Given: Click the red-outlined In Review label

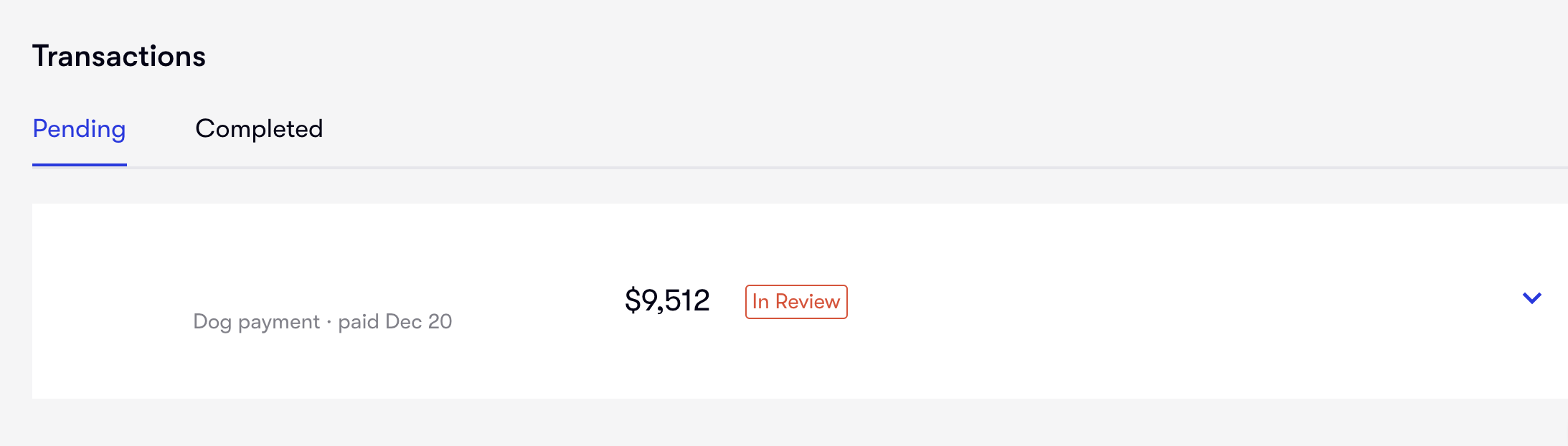Looking at the screenshot, I should tap(796, 302).
